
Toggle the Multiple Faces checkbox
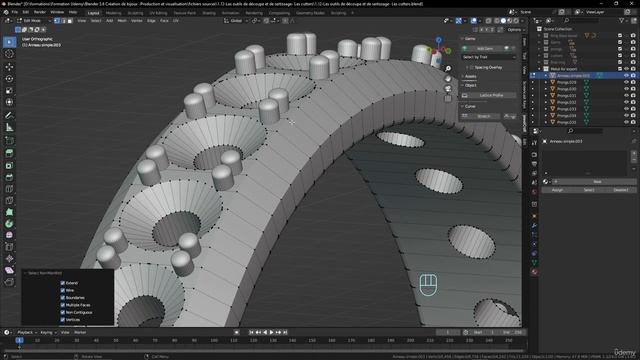[x=62, y=305]
